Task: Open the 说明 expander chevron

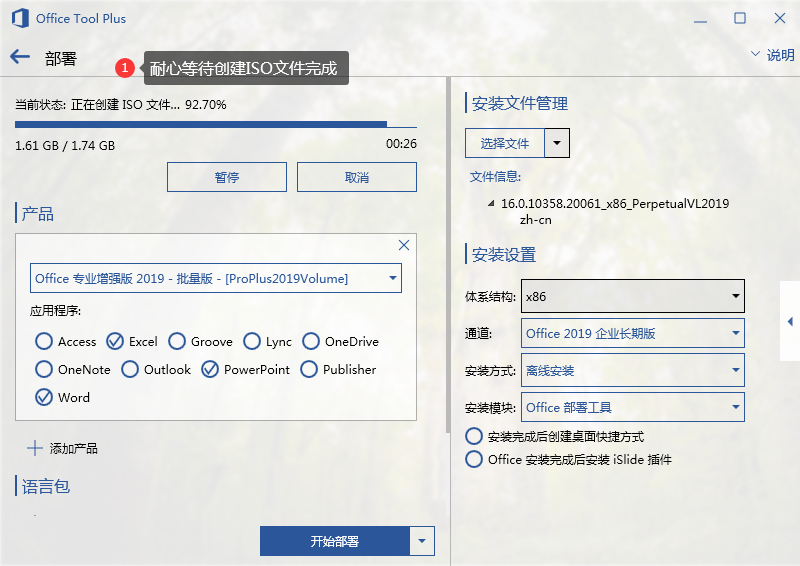Action: (755, 54)
